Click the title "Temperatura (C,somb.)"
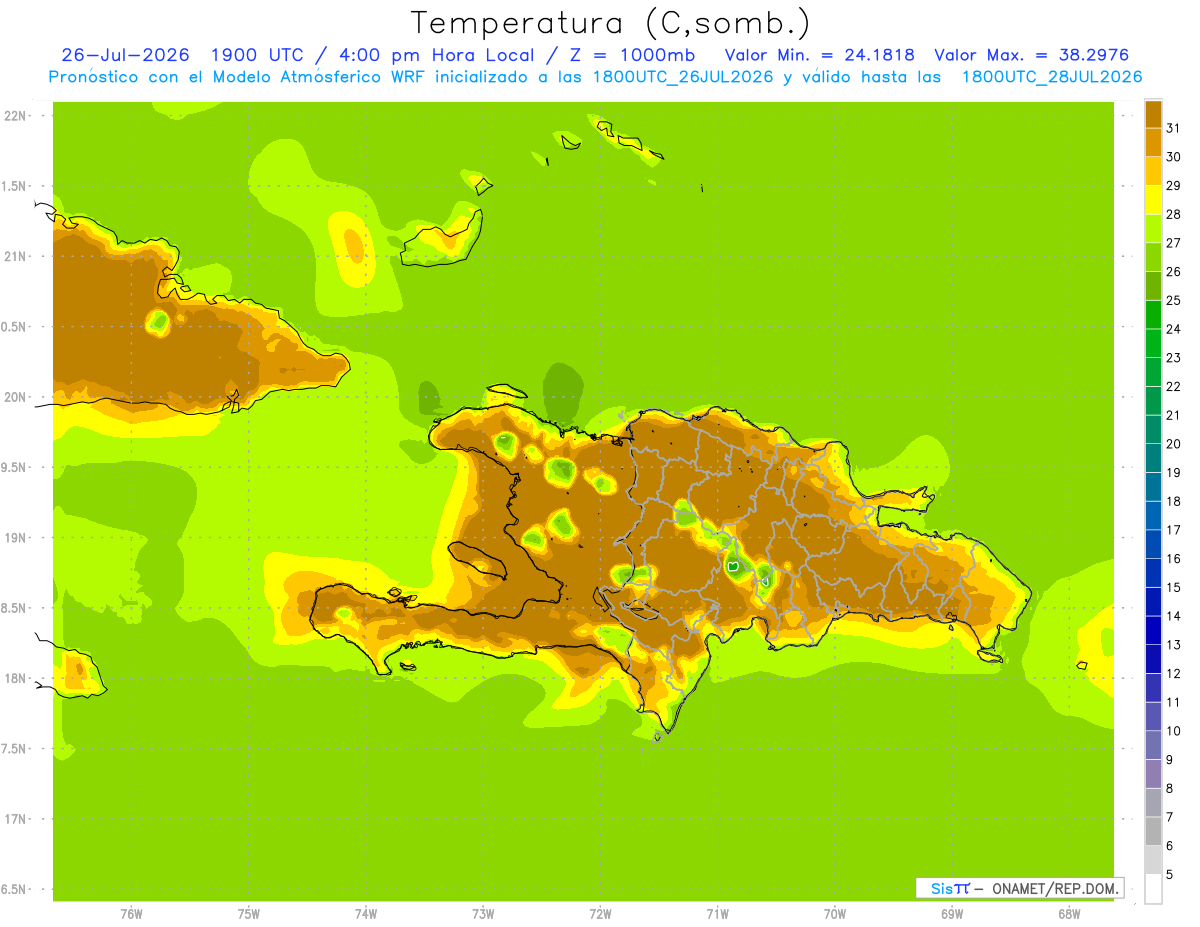Viewport: 1200px width, 927px height. click(611, 24)
